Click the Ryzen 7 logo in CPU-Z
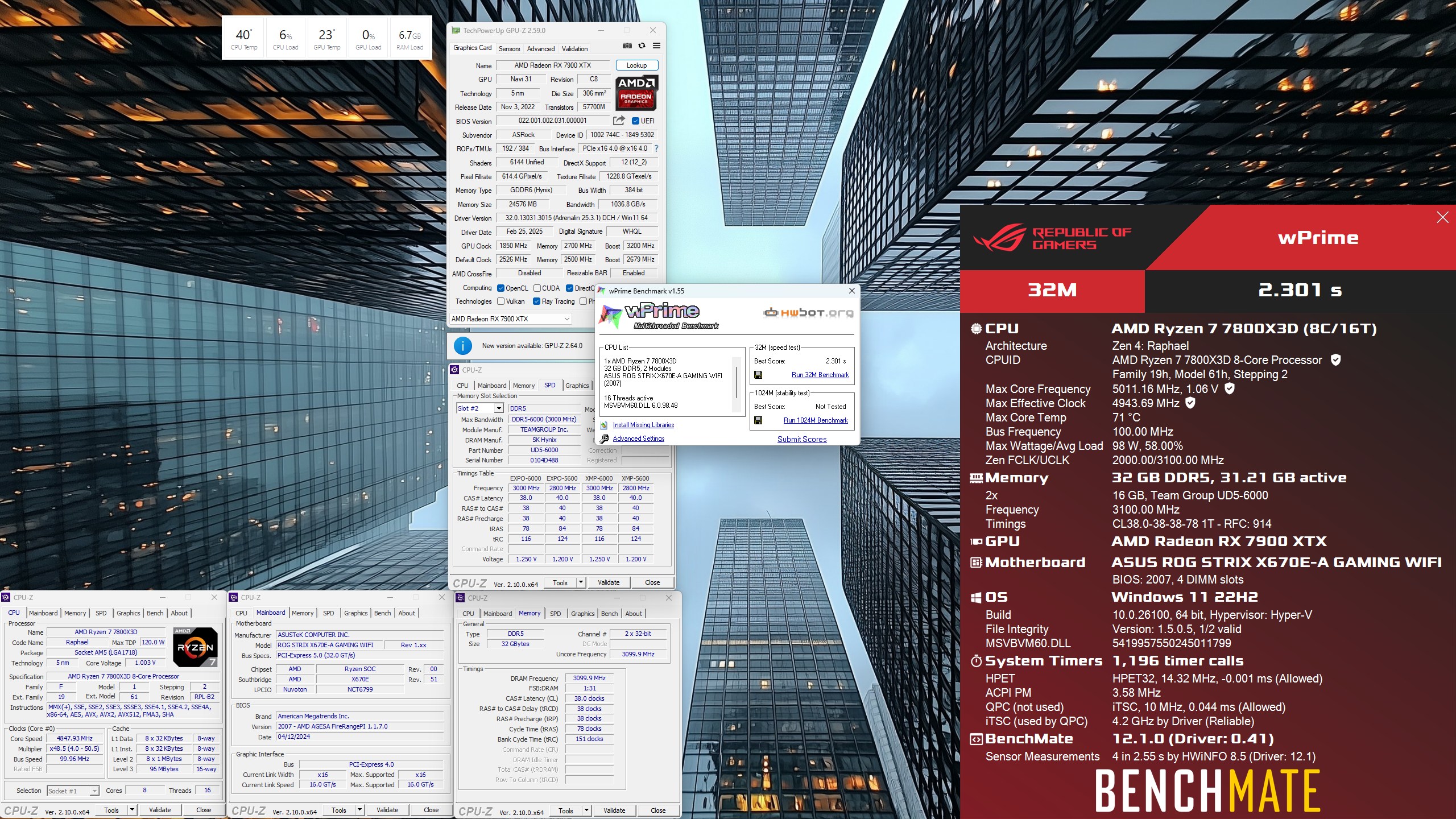Viewport: 1456px width, 819px height. click(x=195, y=647)
